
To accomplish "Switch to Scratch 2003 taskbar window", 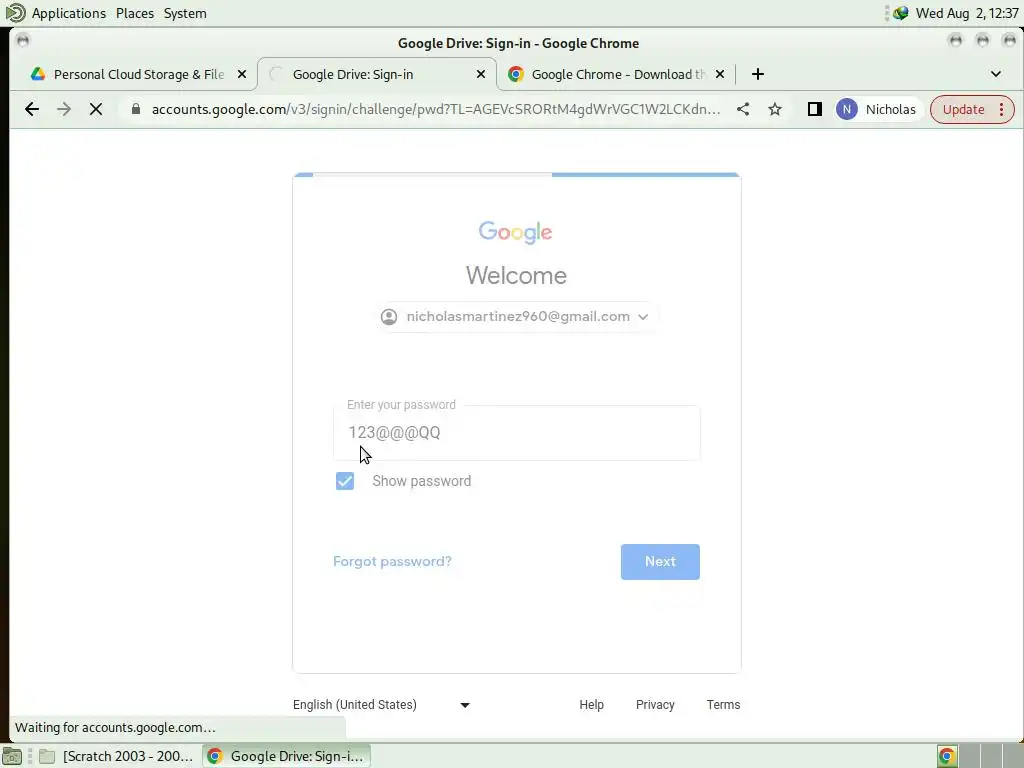I will (116, 756).
